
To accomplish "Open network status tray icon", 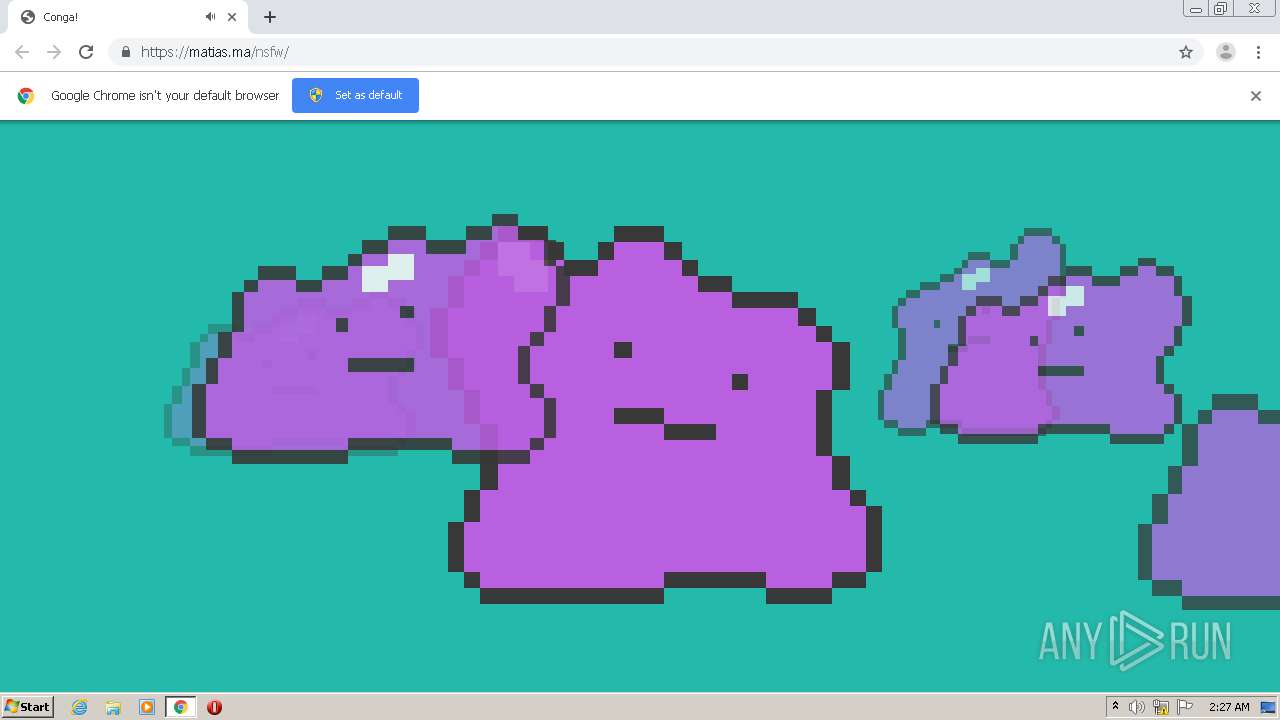I will [1161, 707].
